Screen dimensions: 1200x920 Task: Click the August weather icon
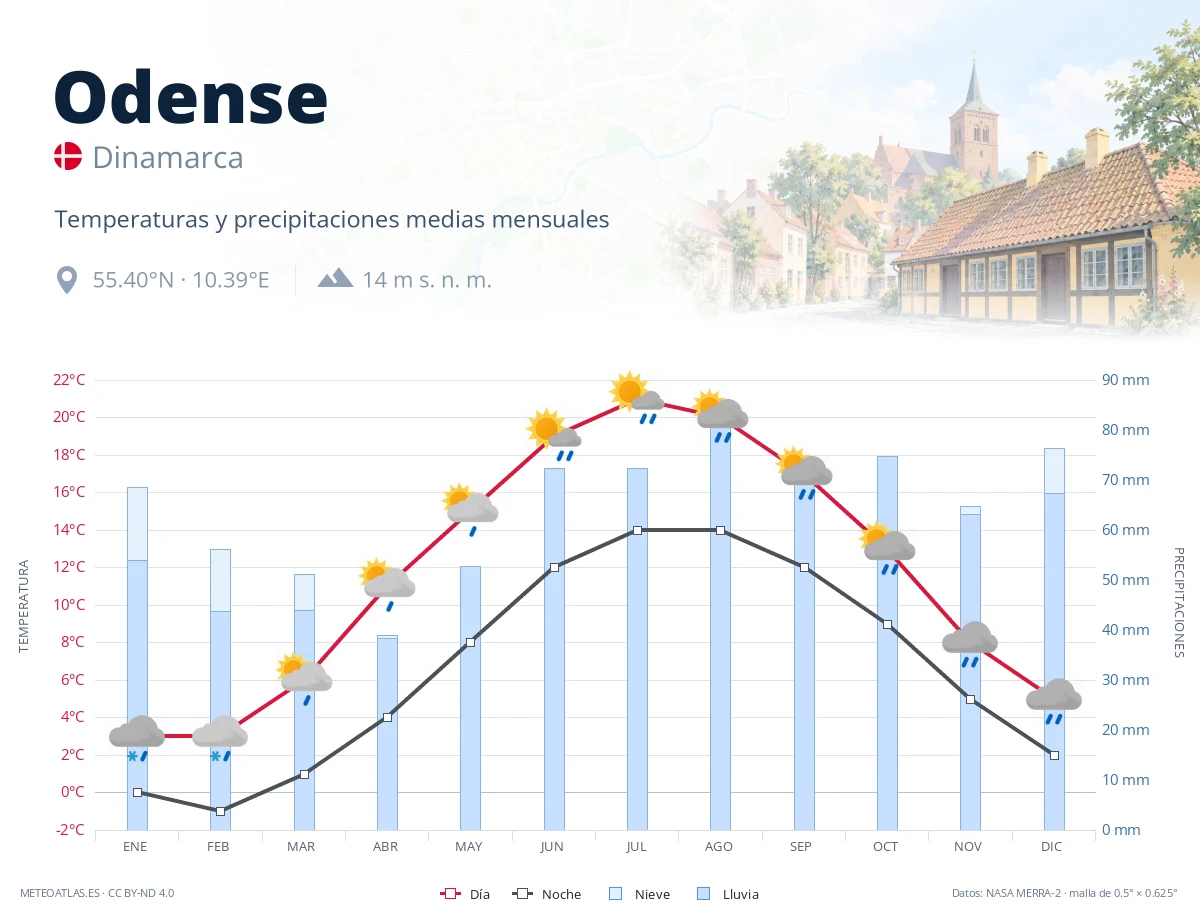720,416
